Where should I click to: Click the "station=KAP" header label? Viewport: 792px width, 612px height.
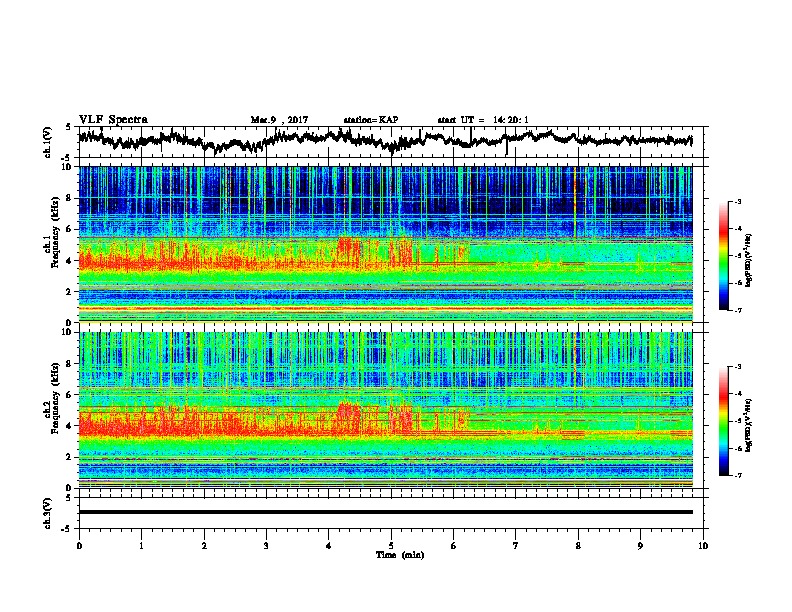coord(371,120)
